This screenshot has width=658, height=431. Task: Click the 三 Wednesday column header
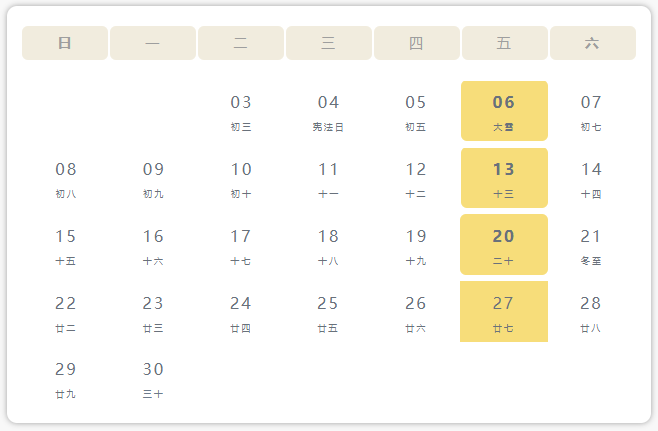[x=329, y=43]
